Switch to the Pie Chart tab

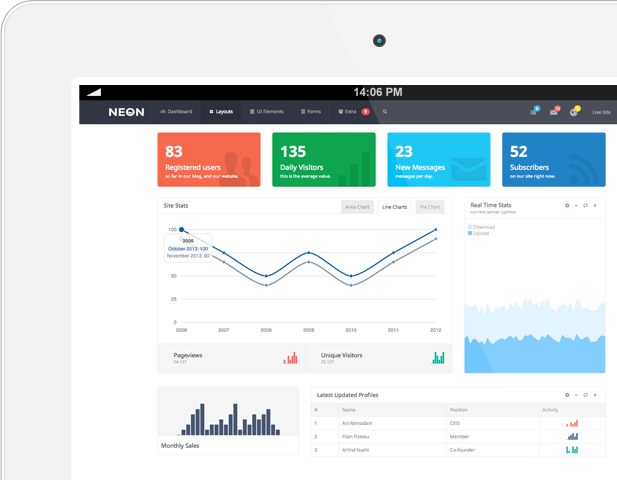click(x=430, y=207)
